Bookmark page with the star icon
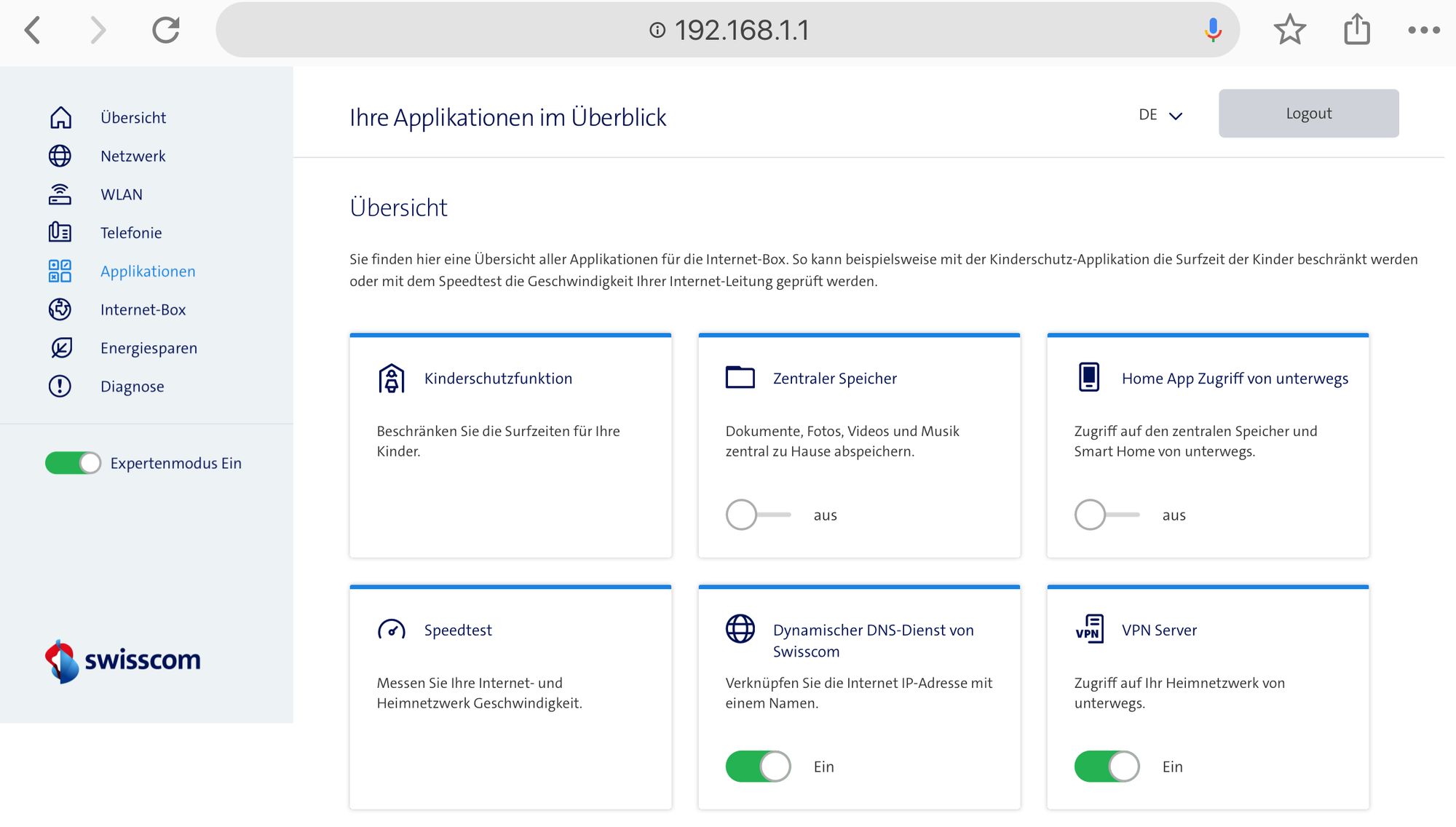 point(1289,30)
